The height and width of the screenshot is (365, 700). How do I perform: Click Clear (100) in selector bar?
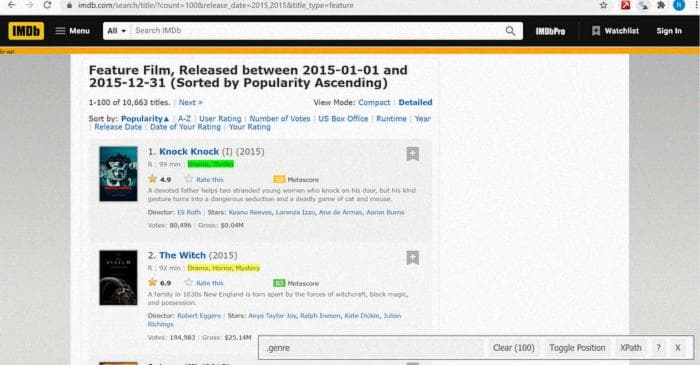[514, 348]
